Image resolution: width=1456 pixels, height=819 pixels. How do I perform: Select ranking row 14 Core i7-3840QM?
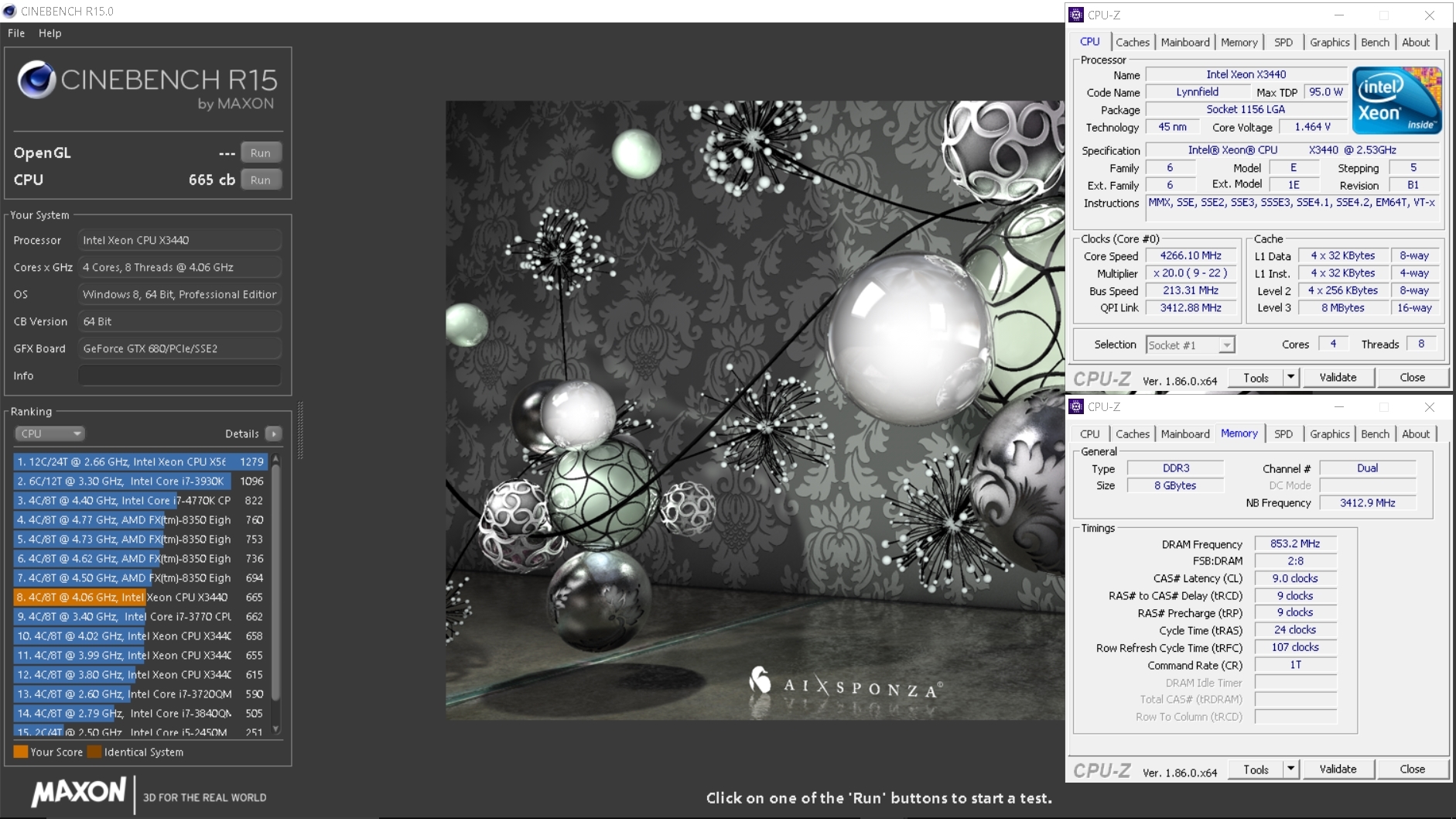pos(141,713)
